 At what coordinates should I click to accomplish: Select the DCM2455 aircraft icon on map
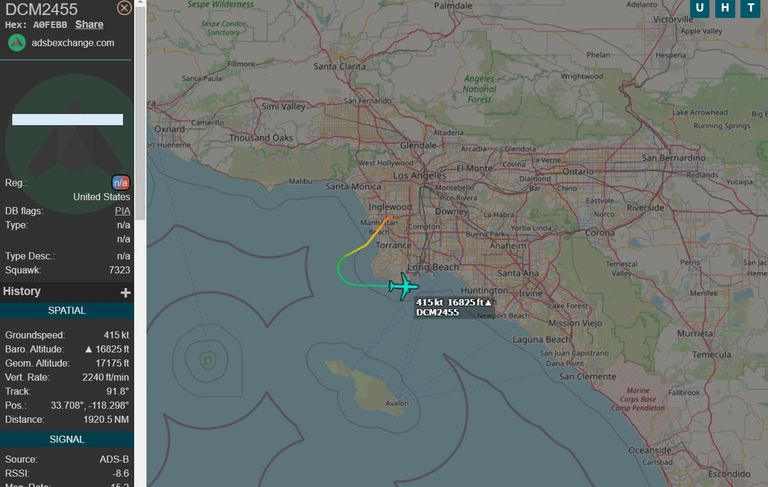(403, 287)
